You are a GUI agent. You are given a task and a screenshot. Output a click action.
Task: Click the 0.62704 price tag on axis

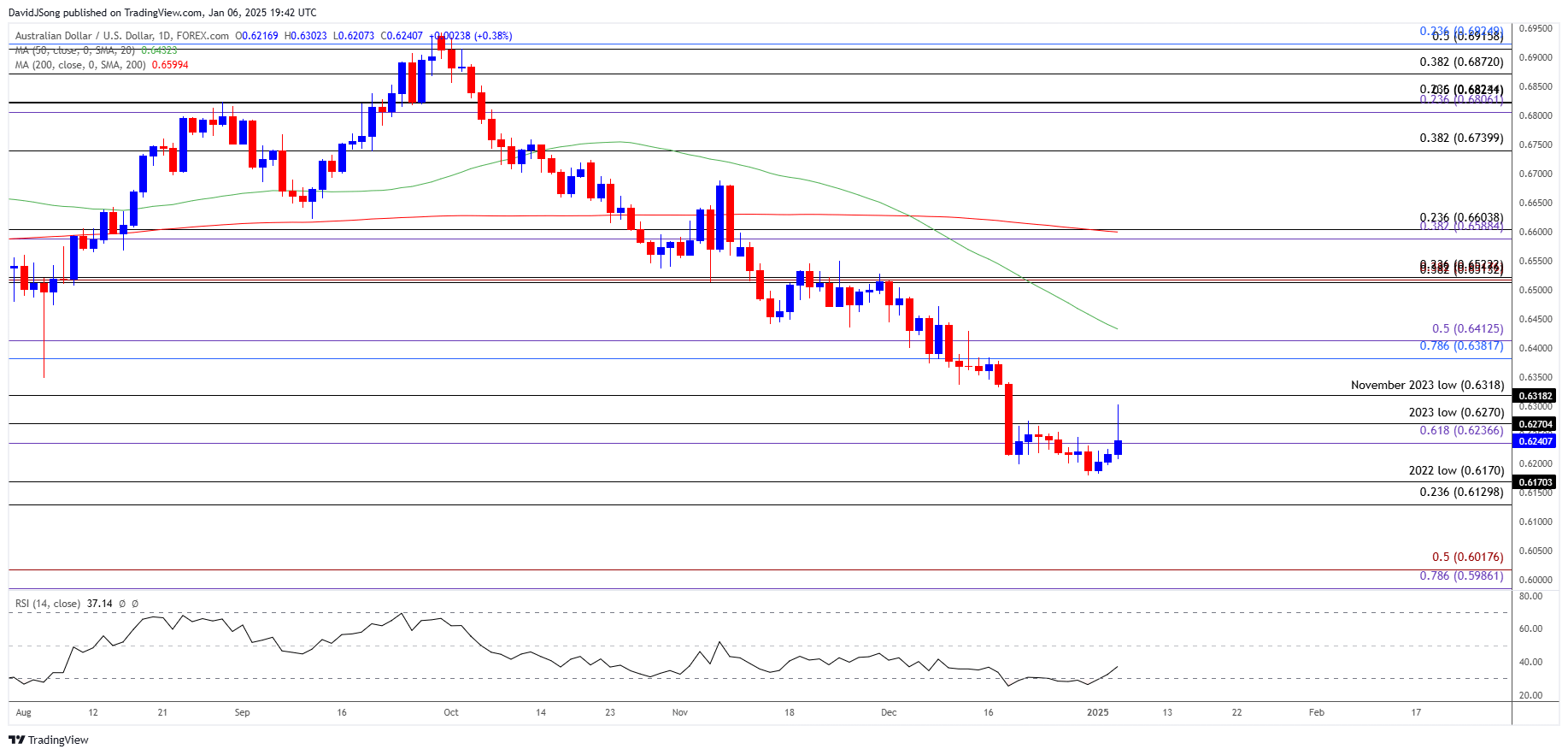pyautogui.click(x=1536, y=424)
